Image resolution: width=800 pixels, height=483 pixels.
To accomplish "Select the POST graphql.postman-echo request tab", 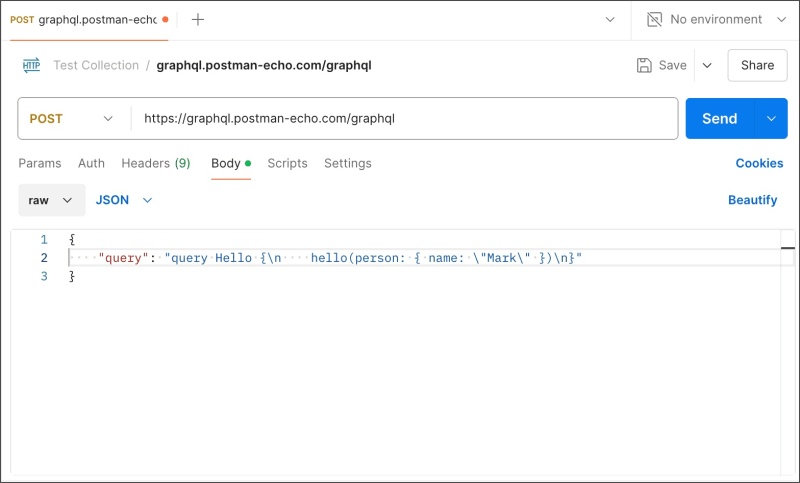I will pos(89,19).
